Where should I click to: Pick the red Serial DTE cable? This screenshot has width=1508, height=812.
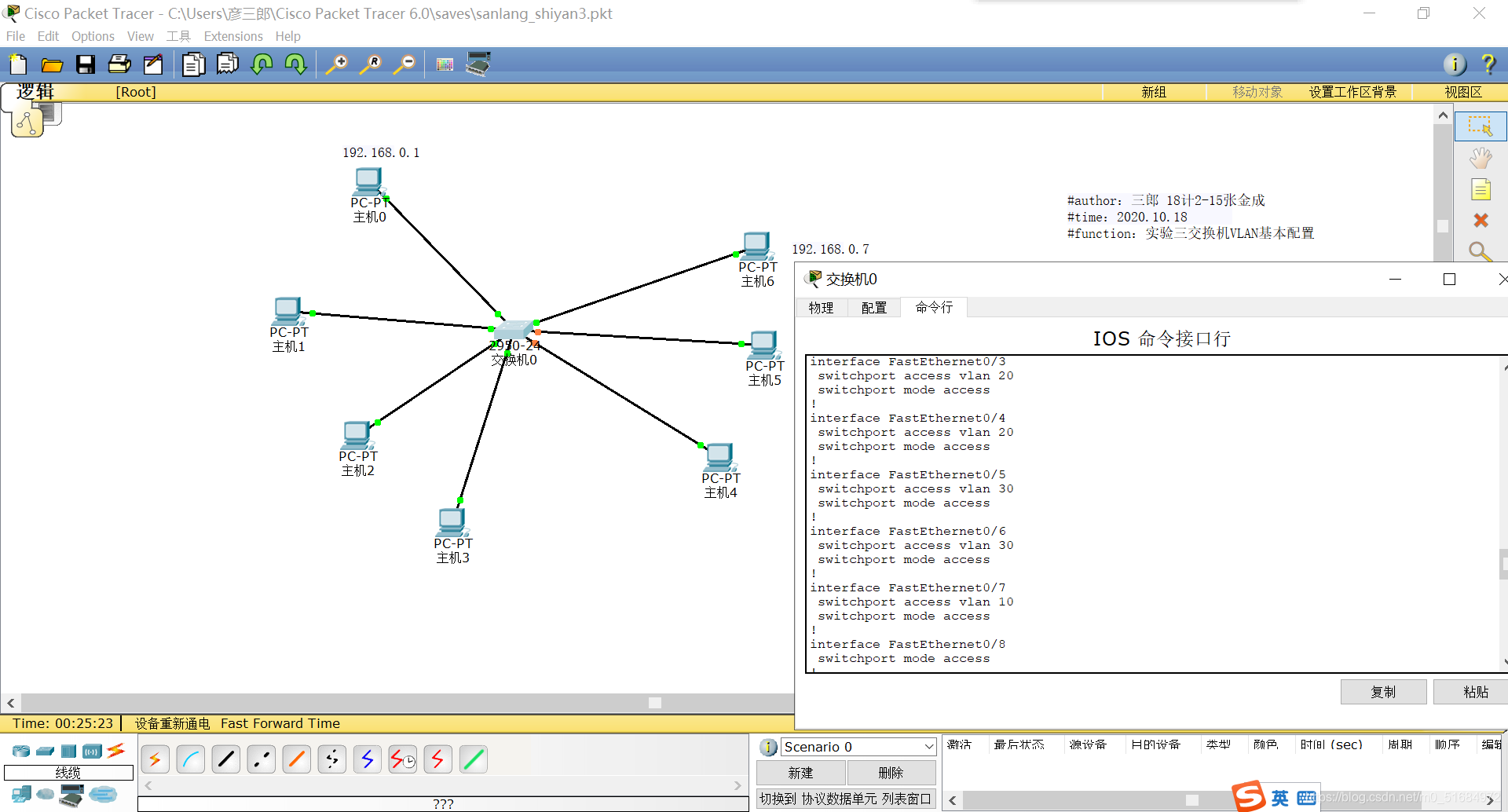pyautogui.click(x=438, y=759)
